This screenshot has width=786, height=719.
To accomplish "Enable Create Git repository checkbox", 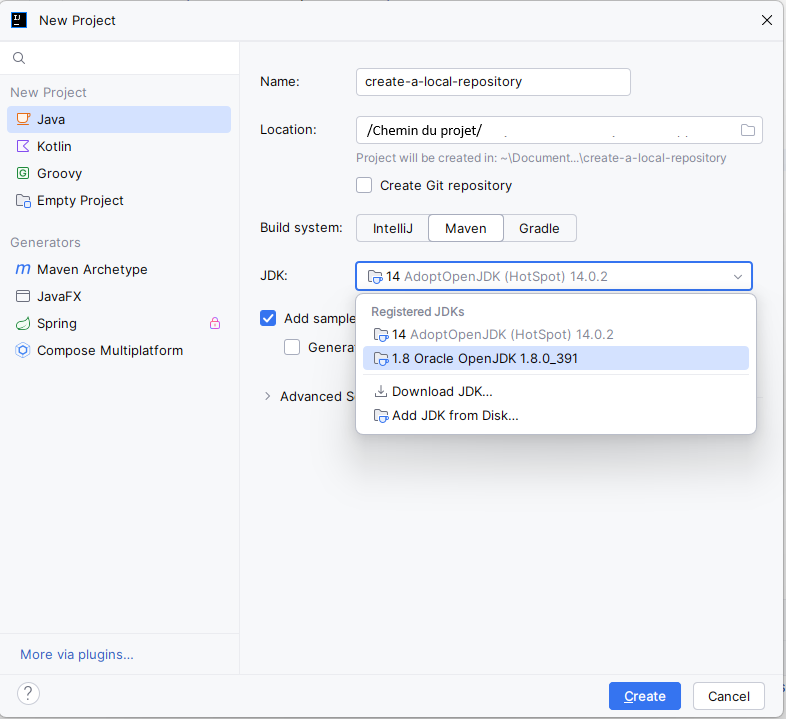I will point(364,186).
